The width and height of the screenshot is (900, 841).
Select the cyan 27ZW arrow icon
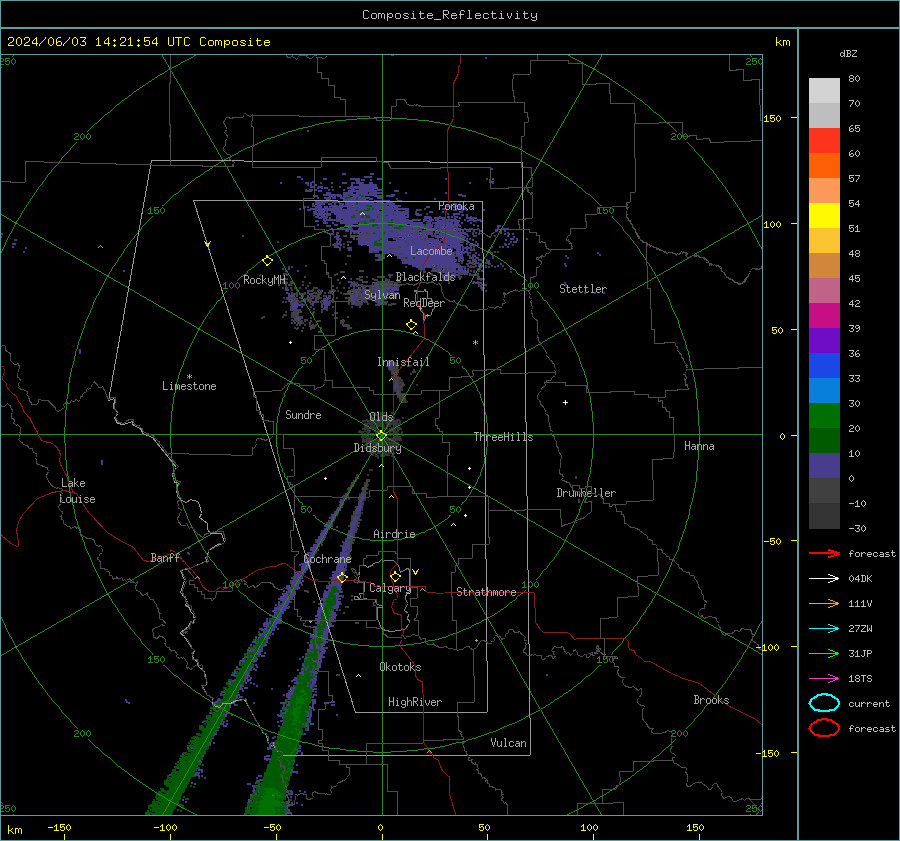[x=824, y=629]
